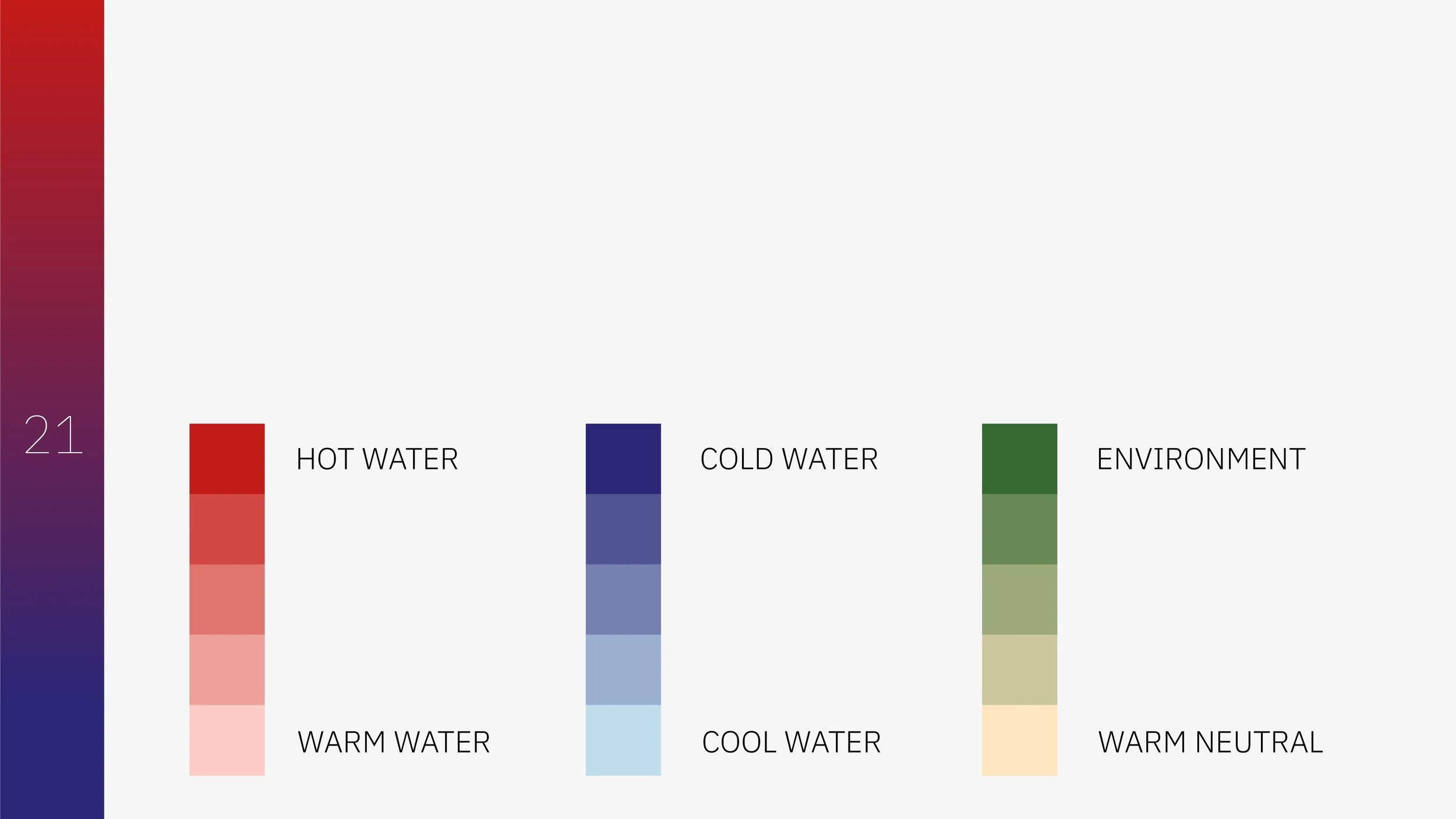Image resolution: width=1456 pixels, height=819 pixels.
Task: Click the COLD WATER label
Action: 789,459
